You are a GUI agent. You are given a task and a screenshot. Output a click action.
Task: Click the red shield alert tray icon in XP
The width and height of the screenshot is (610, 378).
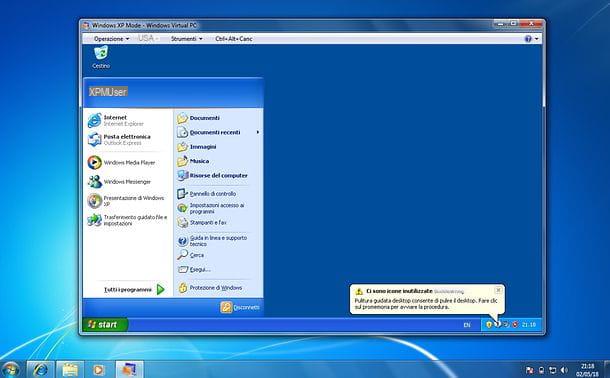pos(515,324)
